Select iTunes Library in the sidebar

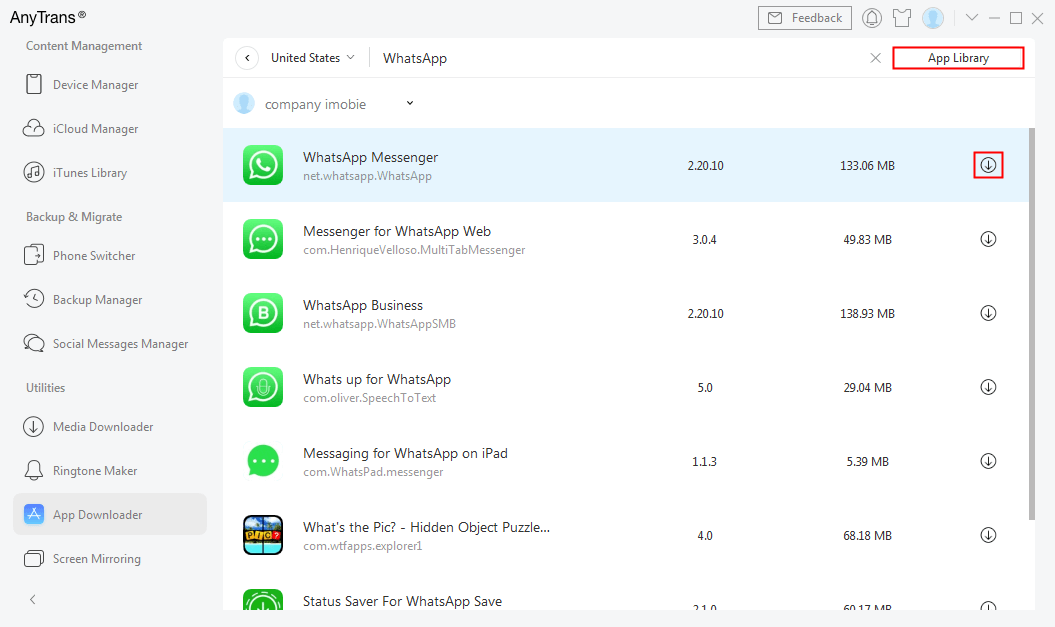tap(91, 172)
